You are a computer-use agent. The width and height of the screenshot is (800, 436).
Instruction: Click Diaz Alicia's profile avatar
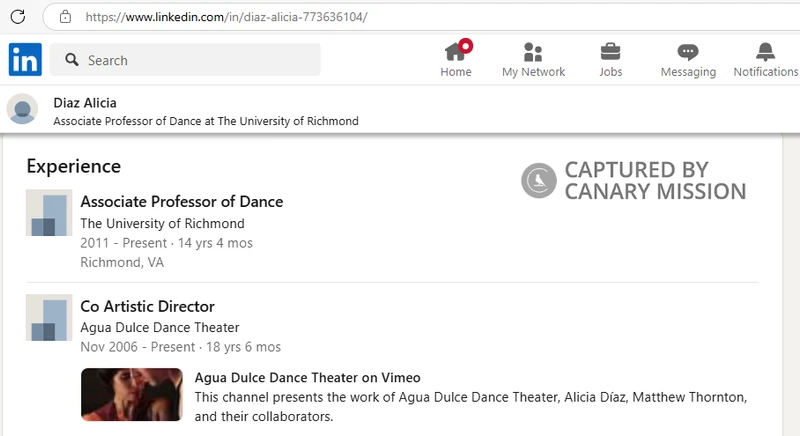(24, 110)
